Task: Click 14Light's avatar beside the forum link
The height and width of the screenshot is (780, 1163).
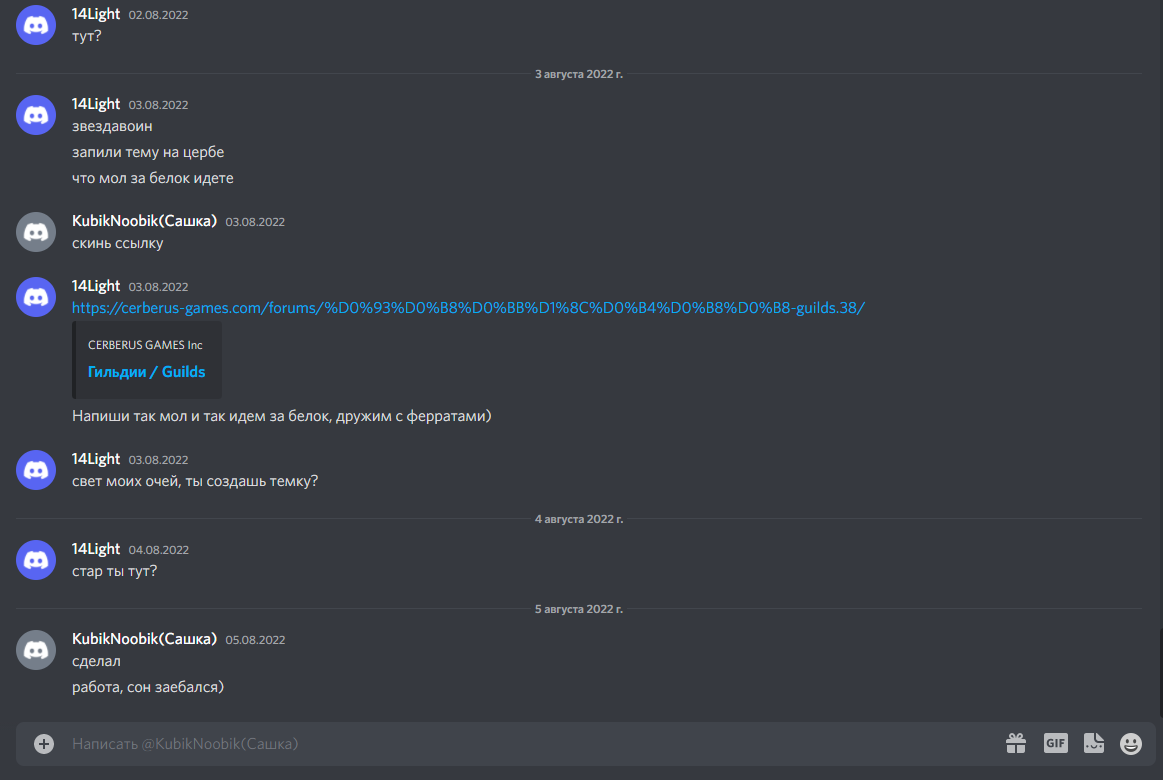Action: [36, 297]
